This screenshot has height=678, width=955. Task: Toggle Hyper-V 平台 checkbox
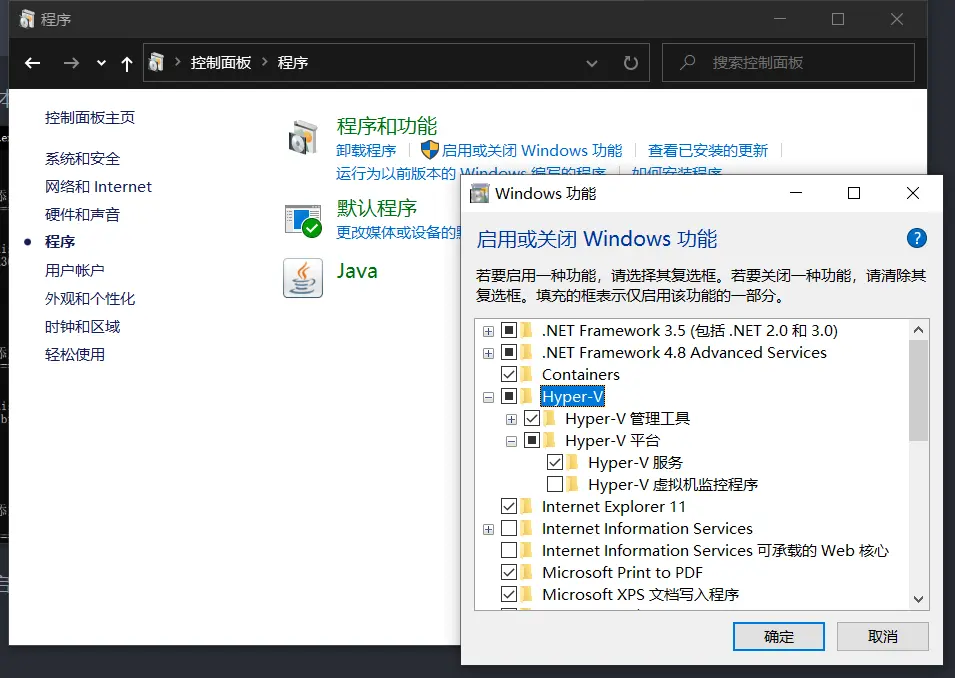tap(532, 440)
